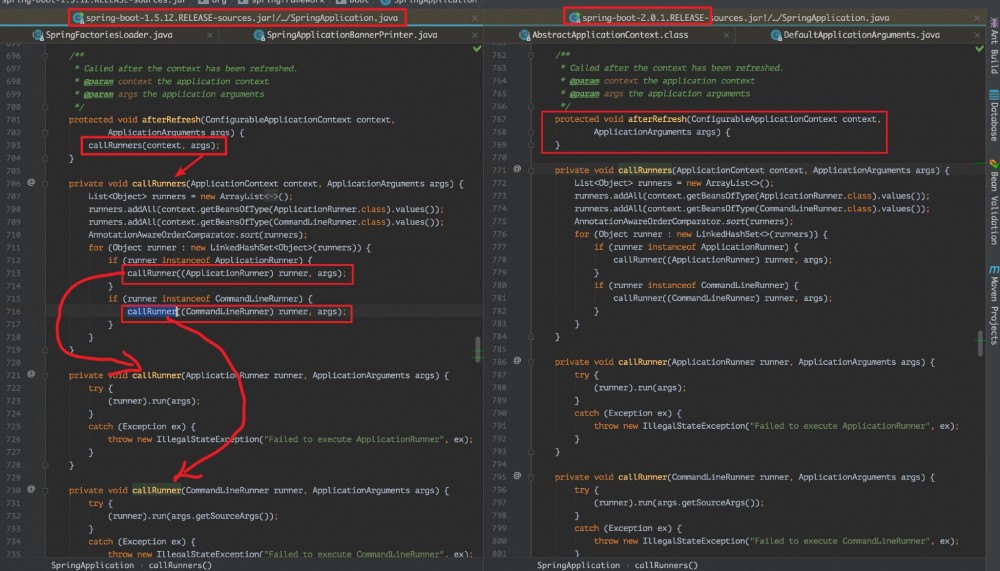Open the DefaultApplicationArguments.java tab
This screenshot has width=1000, height=571.
(861, 35)
